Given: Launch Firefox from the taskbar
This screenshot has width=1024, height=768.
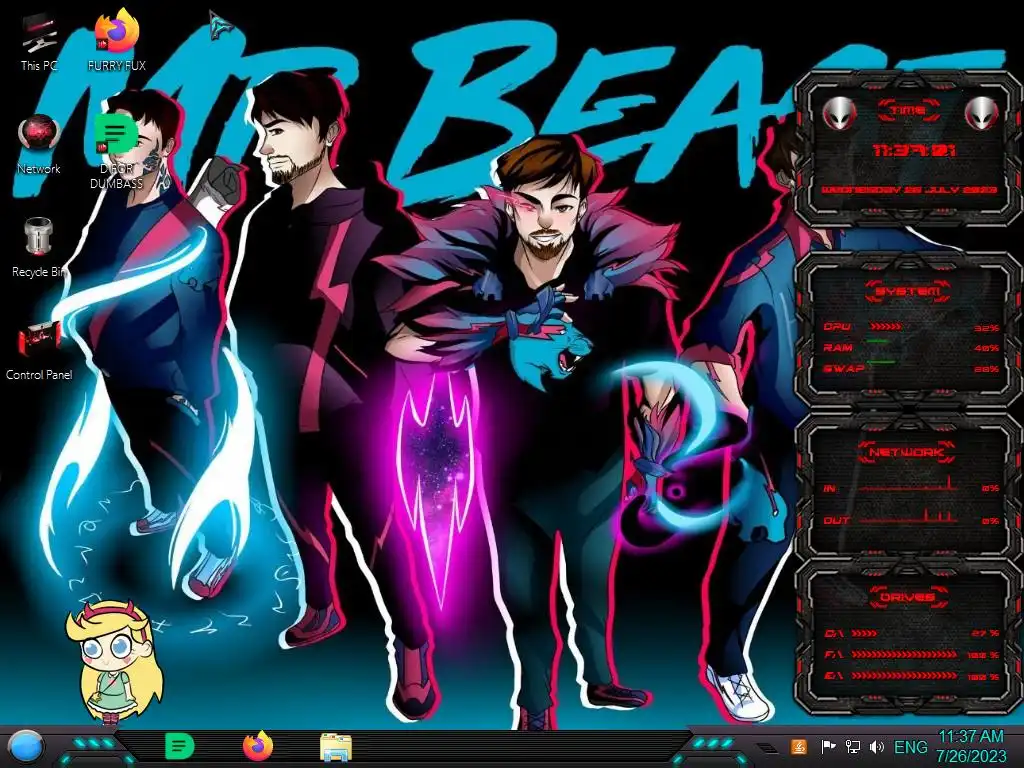Looking at the screenshot, I should [x=258, y=746].
